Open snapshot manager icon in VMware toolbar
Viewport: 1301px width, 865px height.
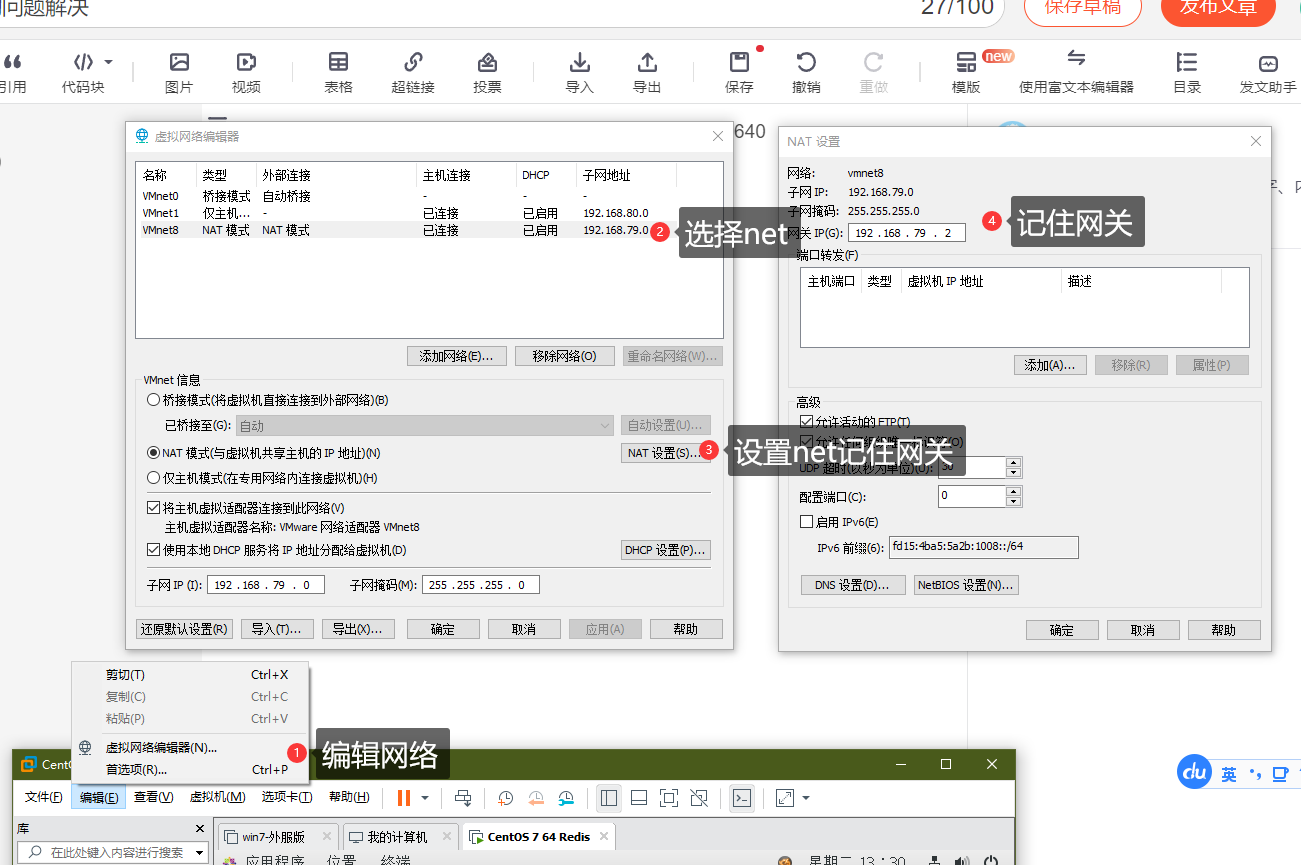tap(566, 797)
